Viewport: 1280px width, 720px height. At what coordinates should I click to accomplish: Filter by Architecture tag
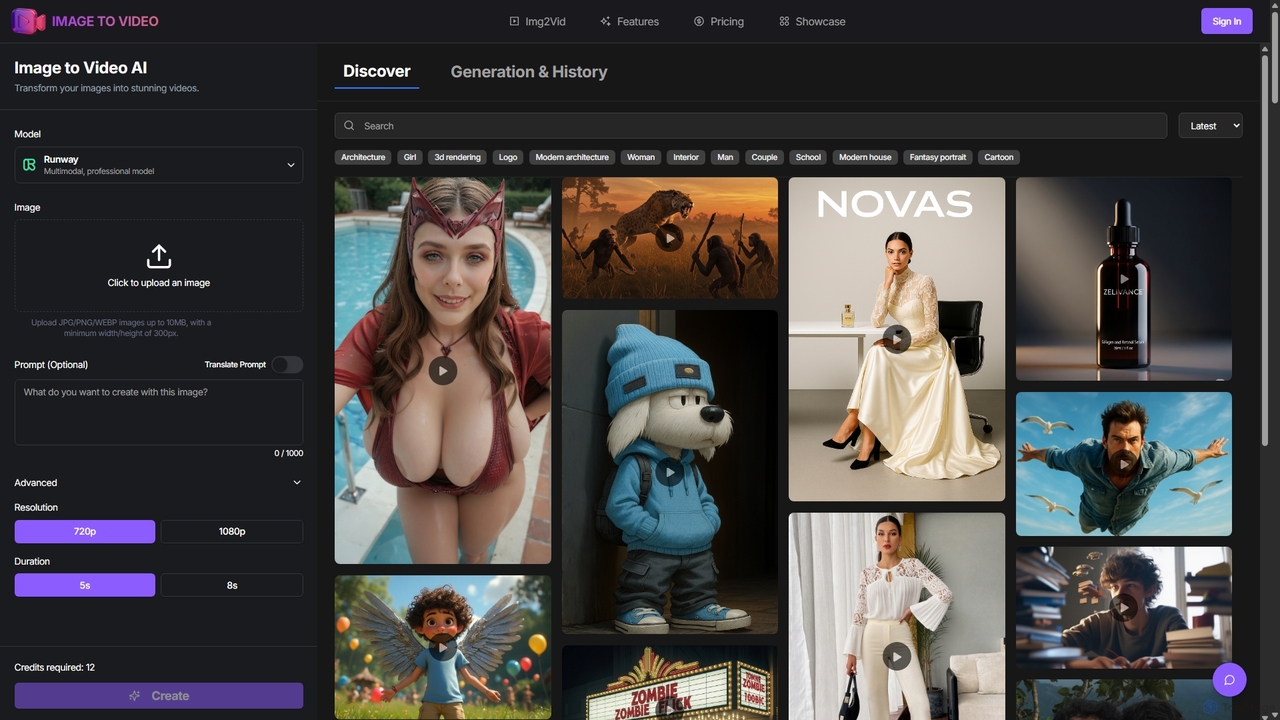[x=363, y=157]
